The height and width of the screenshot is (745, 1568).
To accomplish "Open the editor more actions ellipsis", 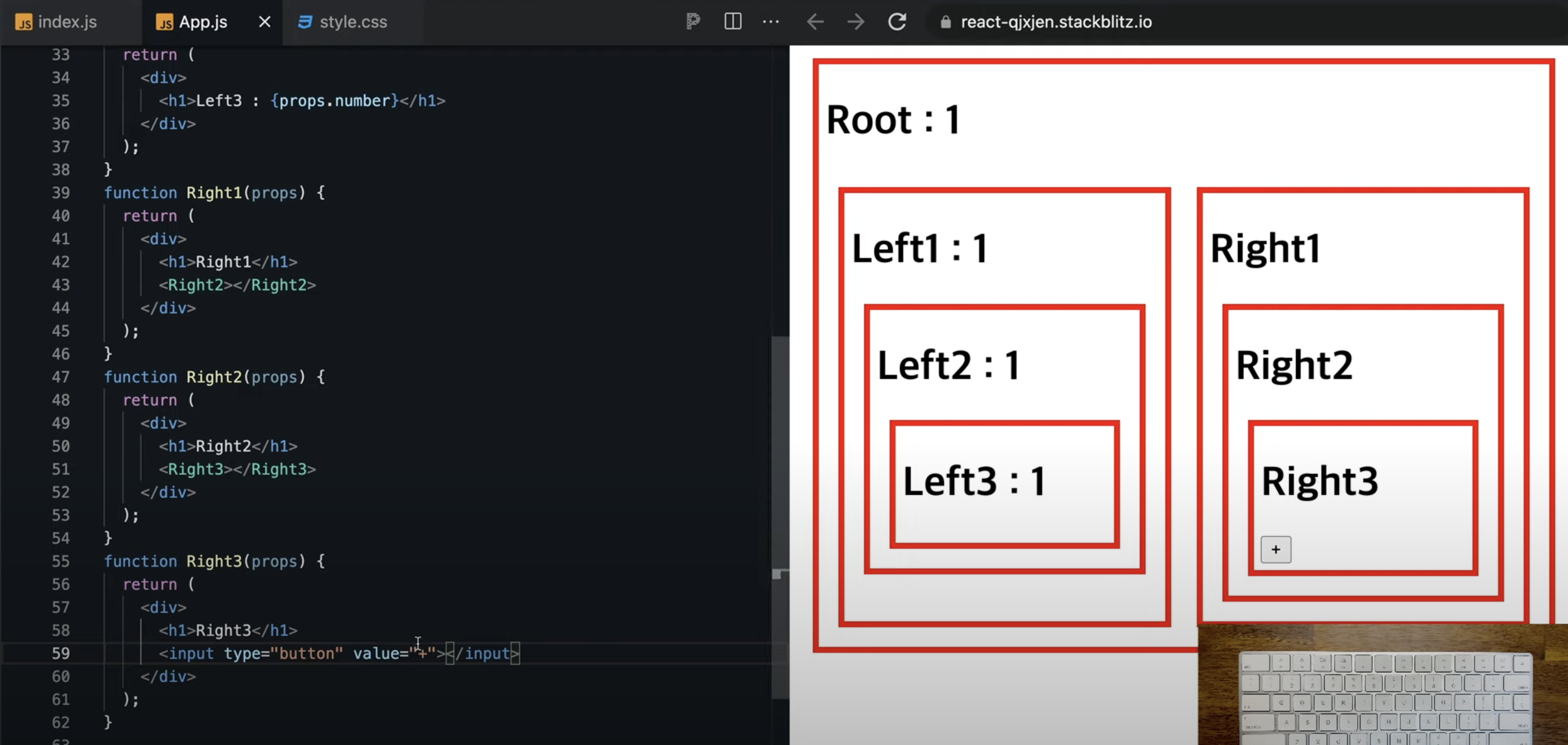I will pyautogui.click(x=770, y=22).
